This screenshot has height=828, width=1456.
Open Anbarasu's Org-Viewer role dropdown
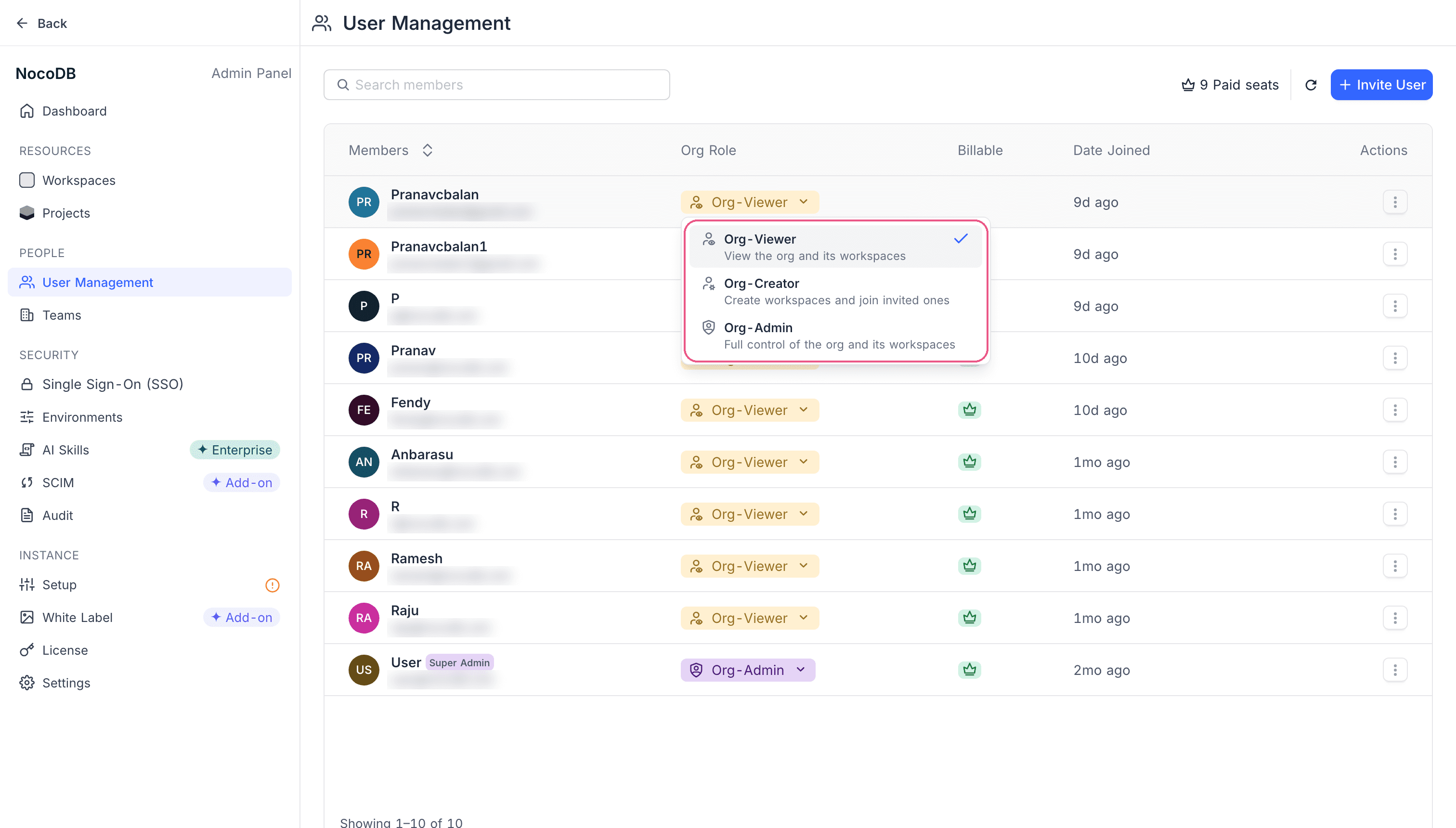750,462
